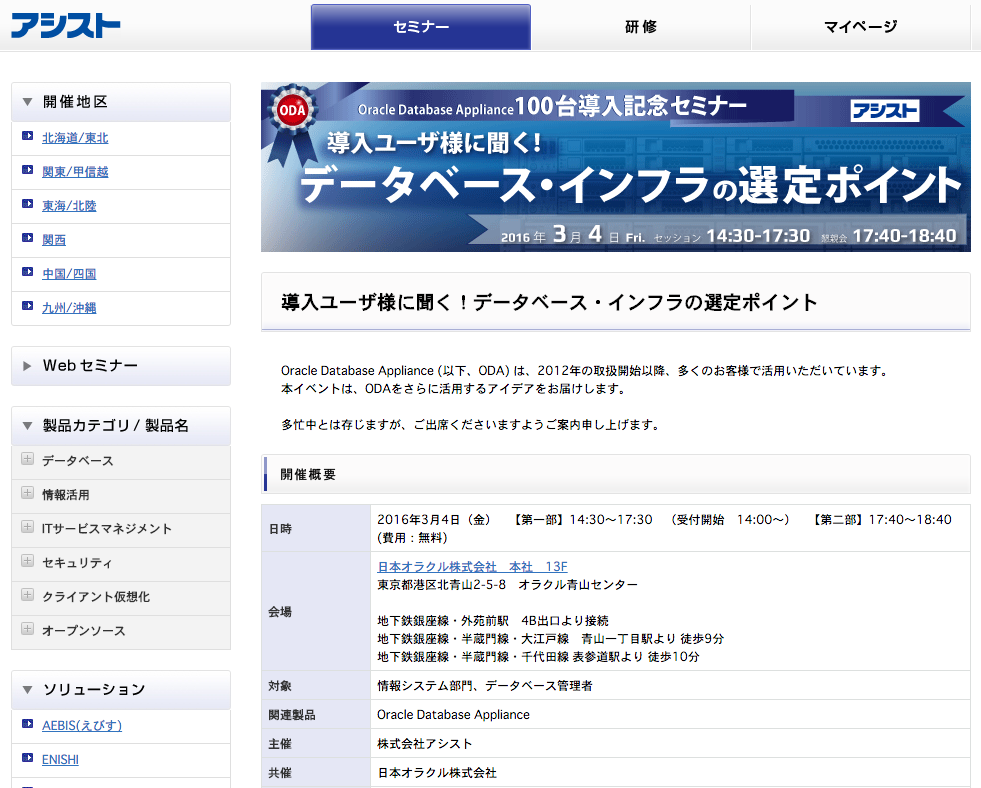
Task: Open the 東海/北陸 region link
Action: tap(69, 206)
